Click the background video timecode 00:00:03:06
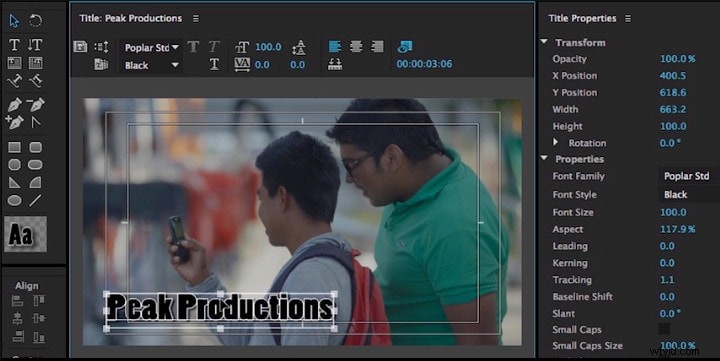Screen dimensions: 720x361 point(424,64)
